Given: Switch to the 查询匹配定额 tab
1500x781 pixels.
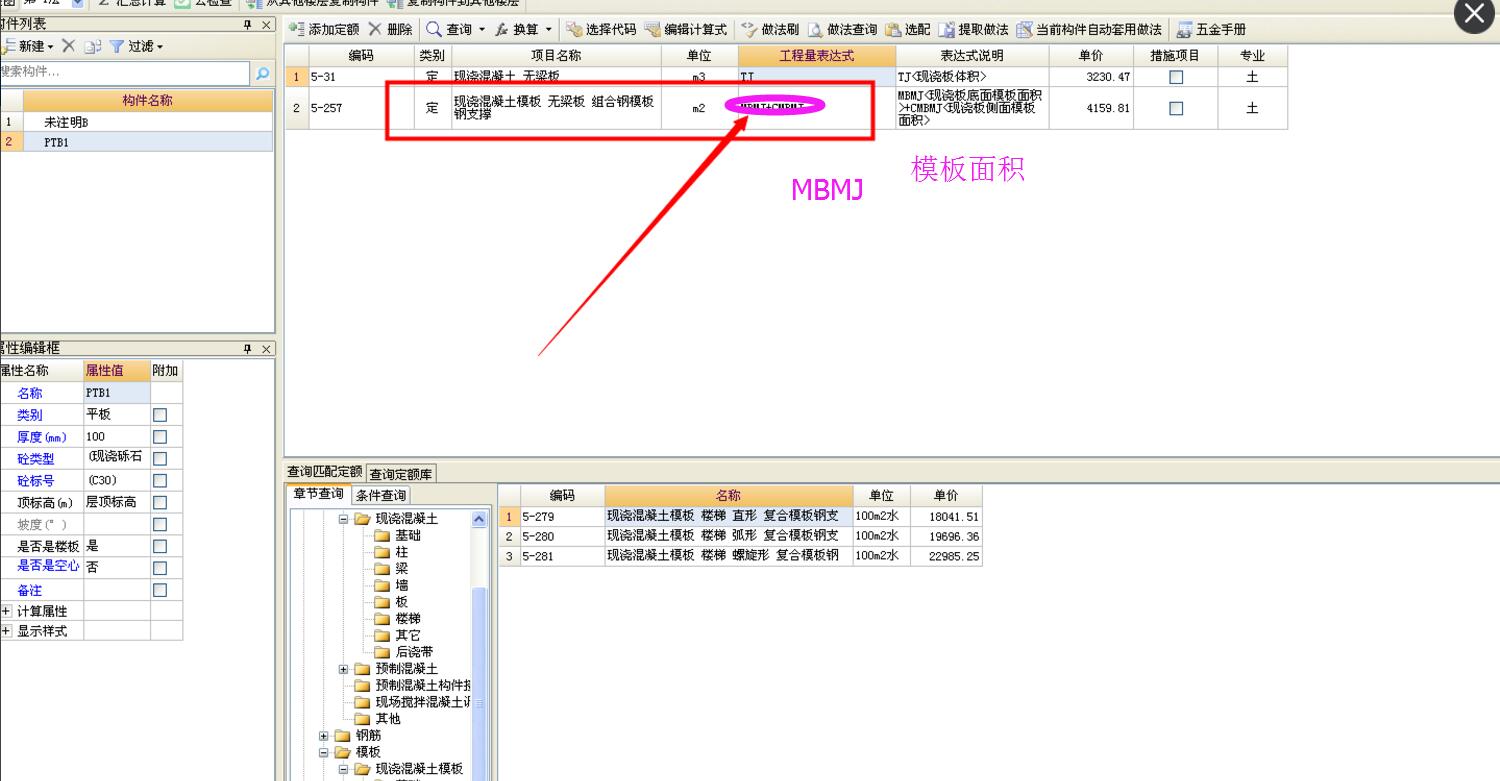Looking at the screenshot, I should 325,473.
